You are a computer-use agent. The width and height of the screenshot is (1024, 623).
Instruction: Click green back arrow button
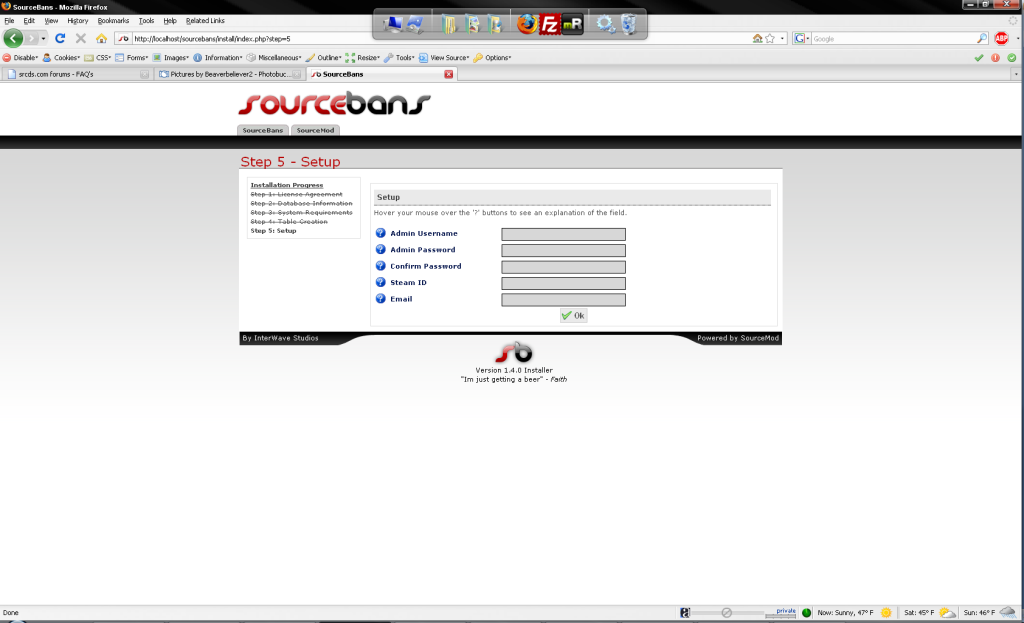point(13,38)
